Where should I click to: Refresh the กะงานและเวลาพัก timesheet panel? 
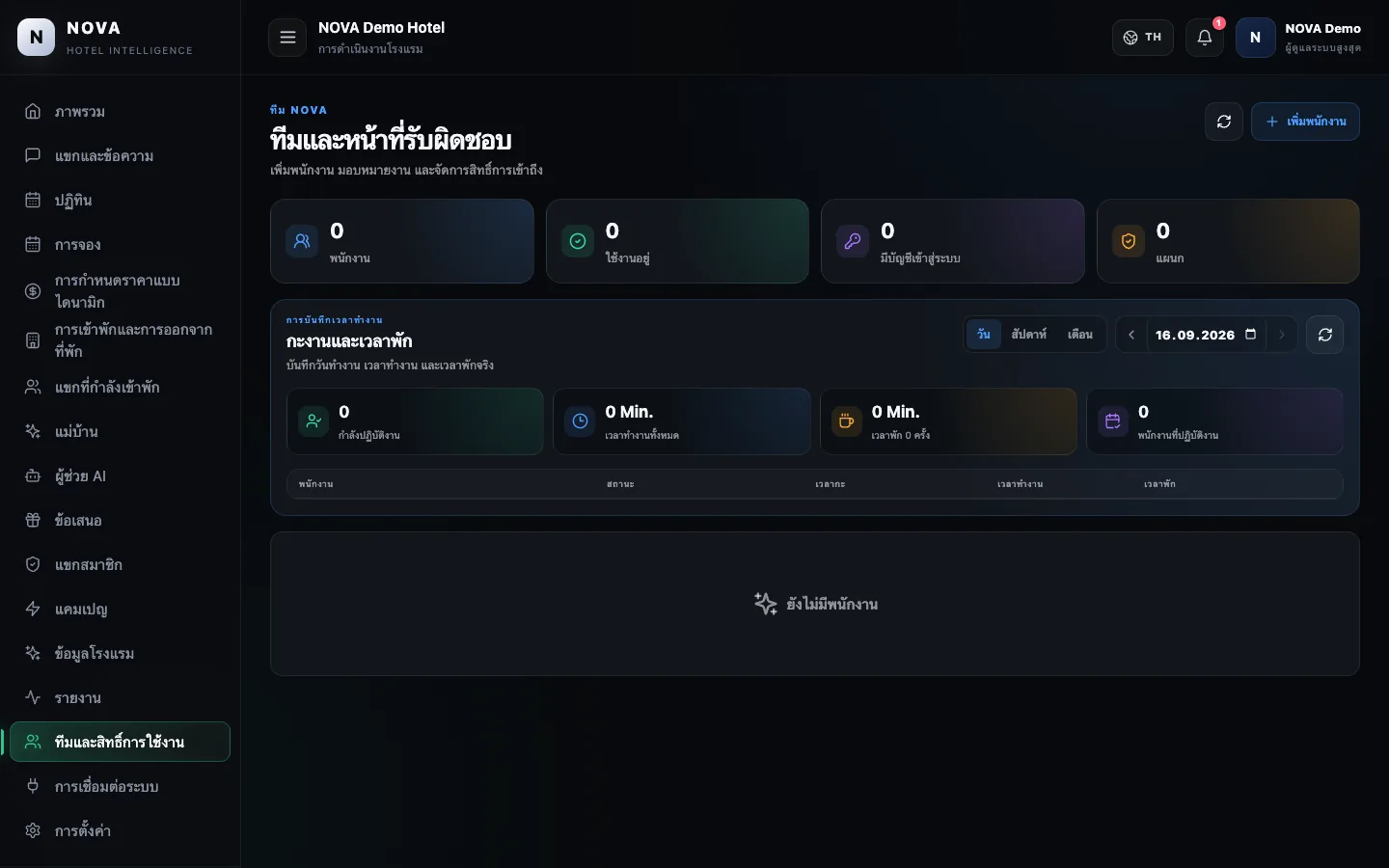click(1325, 335)
